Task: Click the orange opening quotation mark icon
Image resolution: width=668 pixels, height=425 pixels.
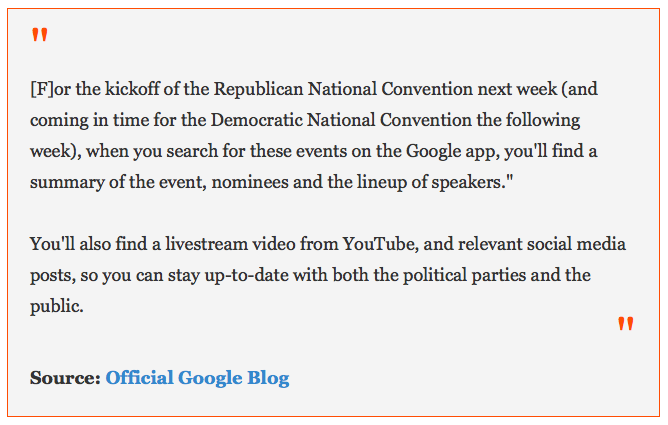Action: click(40, 34)
